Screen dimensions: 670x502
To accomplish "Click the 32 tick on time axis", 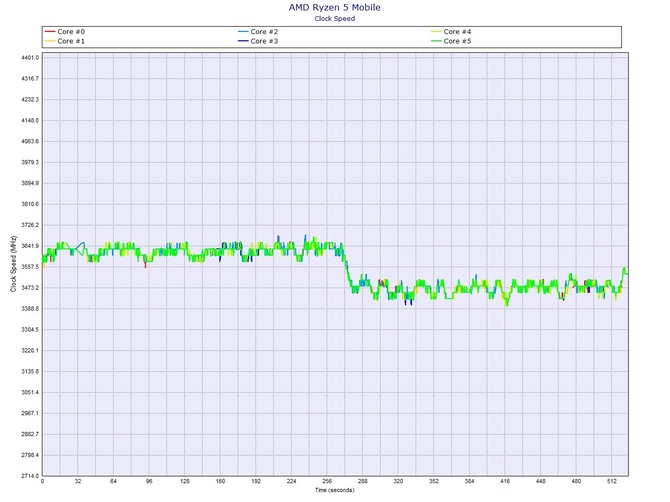I will (x=78, y=481).
